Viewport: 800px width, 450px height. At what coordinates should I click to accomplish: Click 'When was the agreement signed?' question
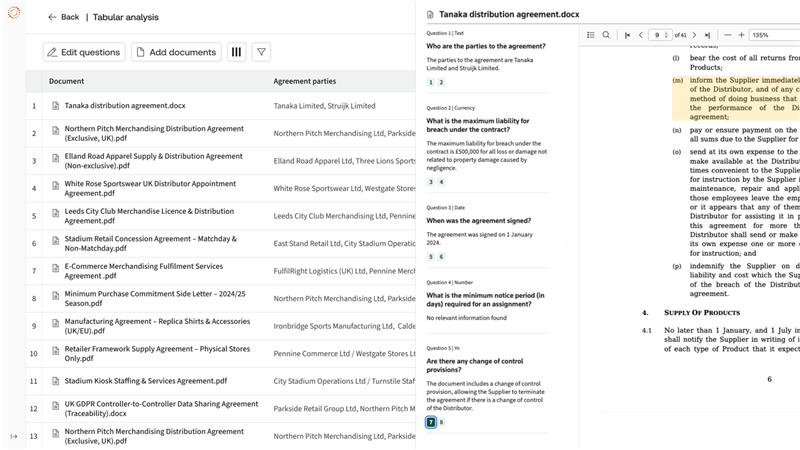point(479,220)
